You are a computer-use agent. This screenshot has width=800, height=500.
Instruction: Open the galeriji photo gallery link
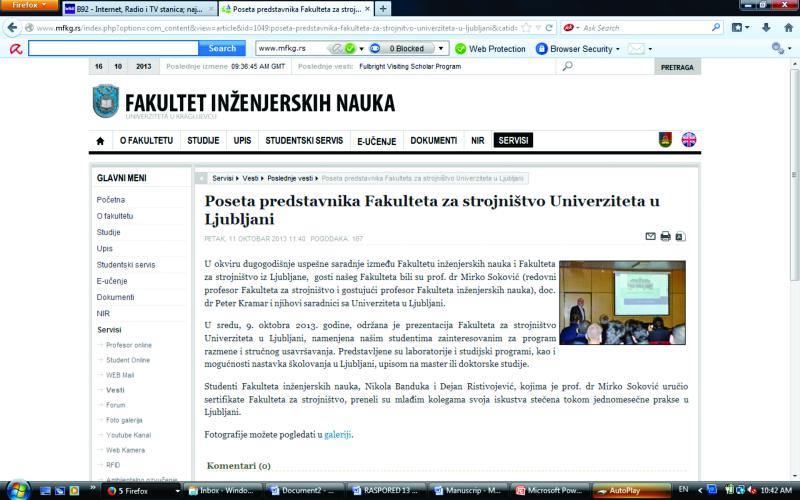tap(338, 435)
